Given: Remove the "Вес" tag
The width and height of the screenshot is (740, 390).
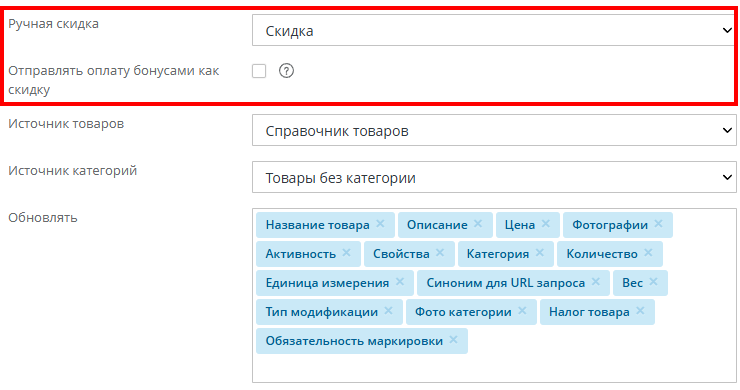Looking at the screenshot, I should [653, 282].
